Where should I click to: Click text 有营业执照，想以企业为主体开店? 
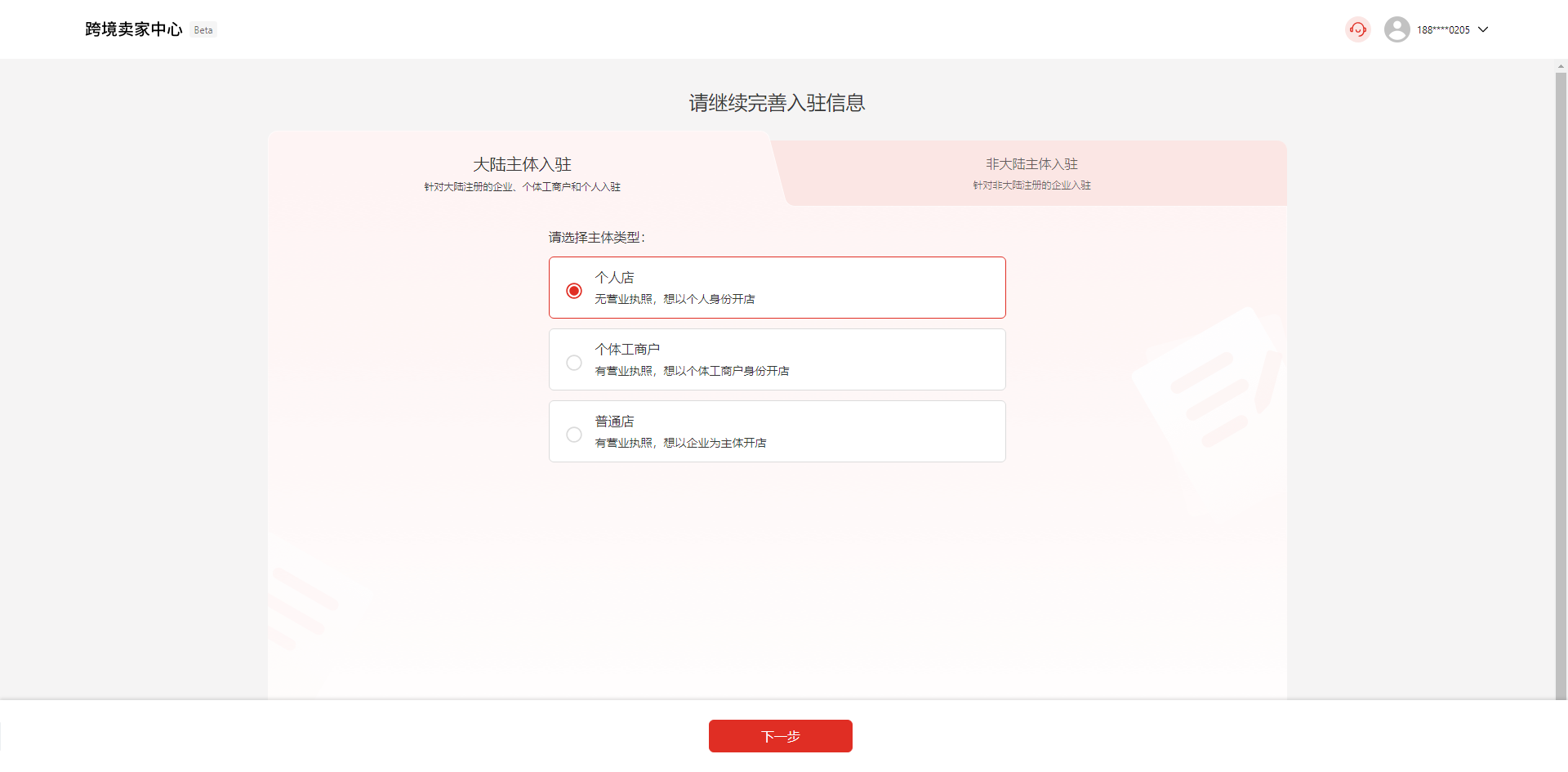680,443
